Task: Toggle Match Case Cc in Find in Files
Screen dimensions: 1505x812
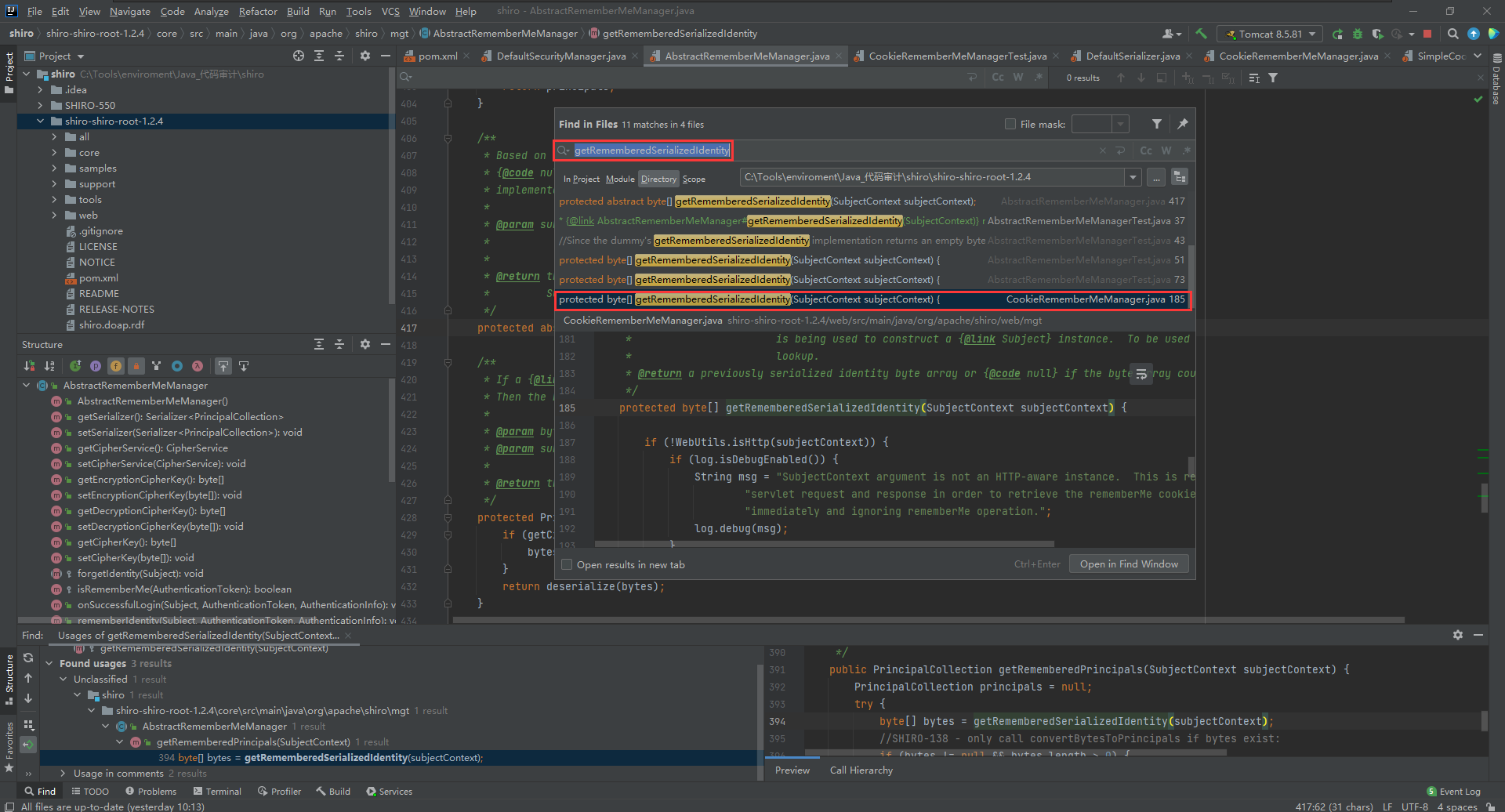Action: [x=1146, y=150]
